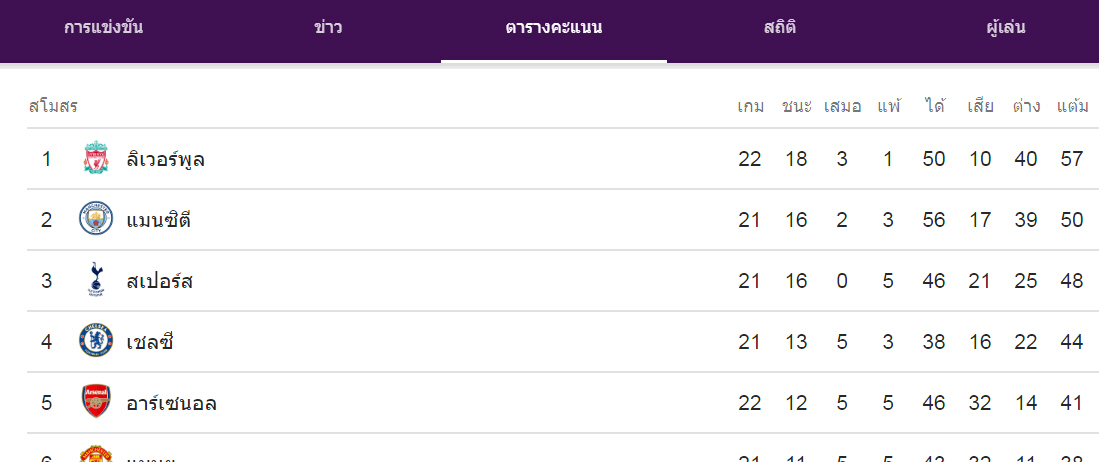This screenshot has width=1099, height=462.
Task: Click the Liverpool club crest icon
Action: 96,159
